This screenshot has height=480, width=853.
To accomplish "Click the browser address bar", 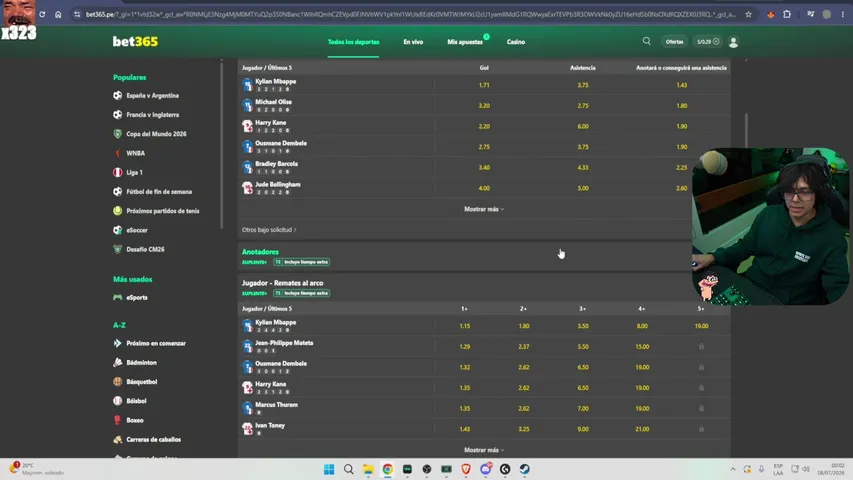I will click(411, 15).
